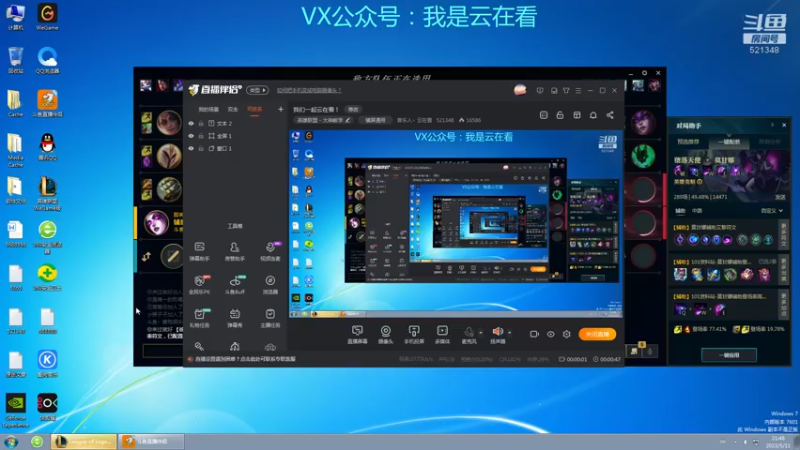Open the hamburger menu in companion title bar
800x450 pixels.
click(578, 90)
